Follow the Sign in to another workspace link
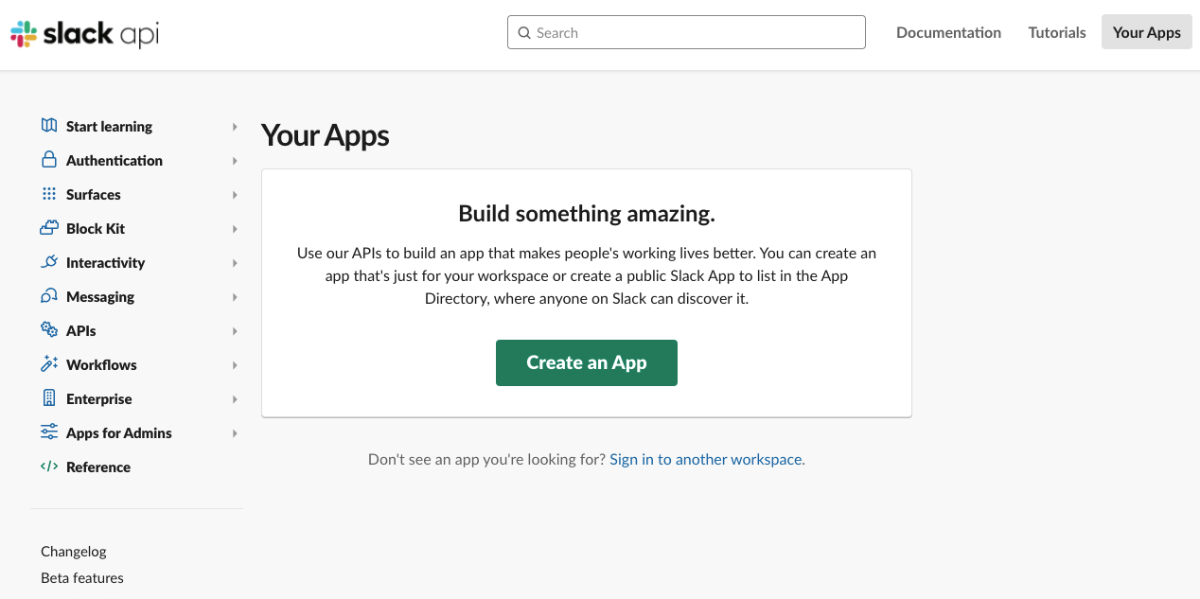This screenshot has width=1200, height=599. pyautogui.click(x=706, y=460)
